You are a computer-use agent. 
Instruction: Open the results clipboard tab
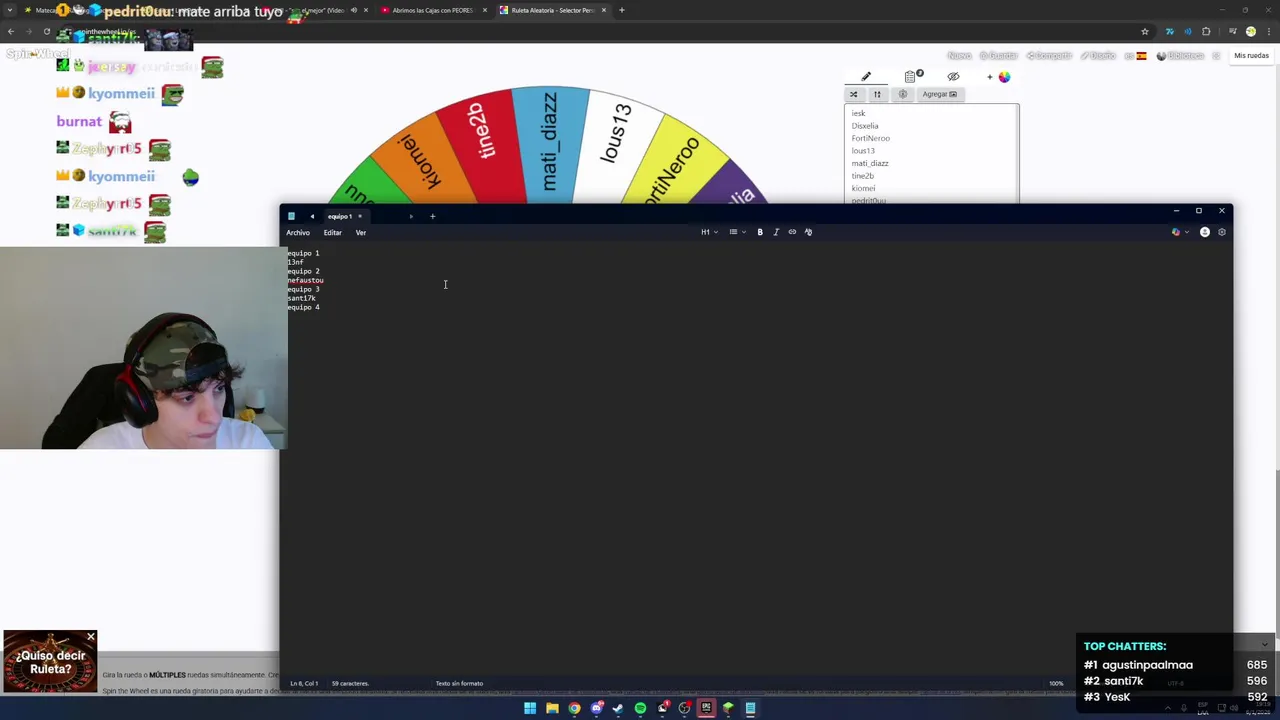pos(911,77)
